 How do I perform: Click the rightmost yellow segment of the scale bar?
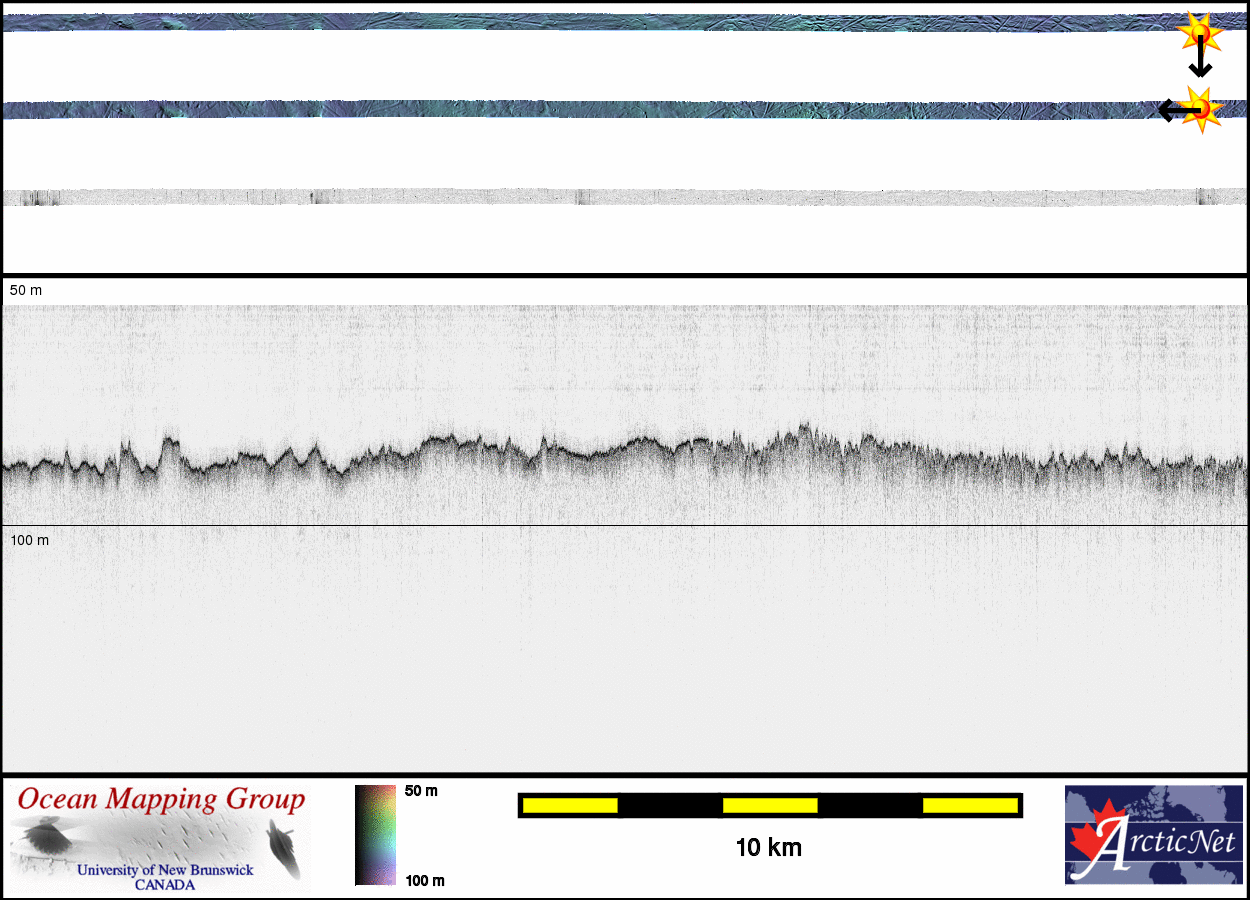pos(970,805)
